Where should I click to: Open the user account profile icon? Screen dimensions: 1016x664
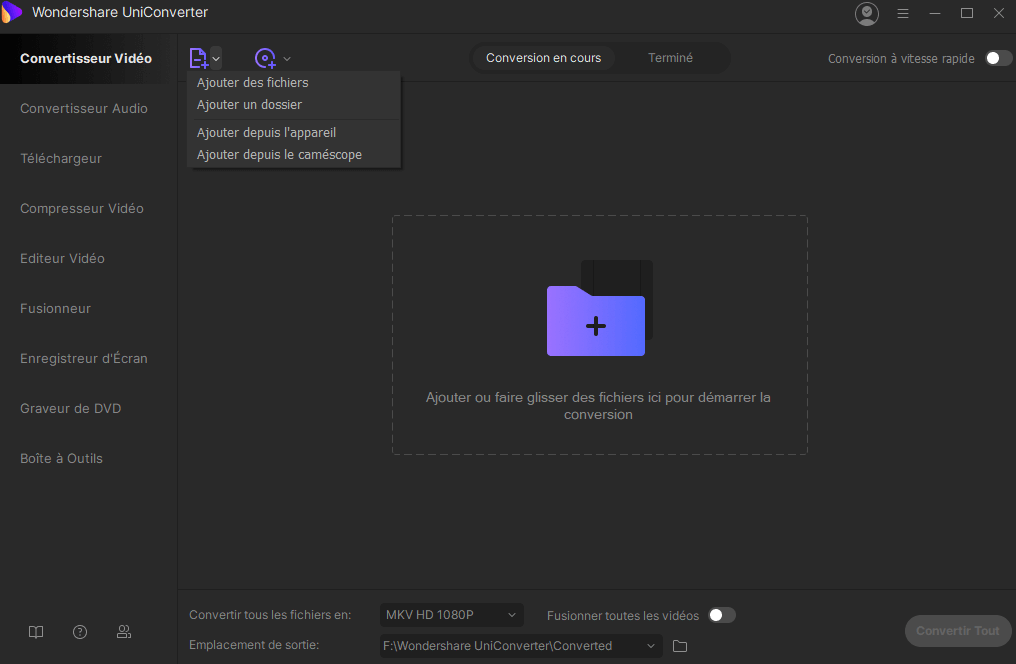click(866, 14)
